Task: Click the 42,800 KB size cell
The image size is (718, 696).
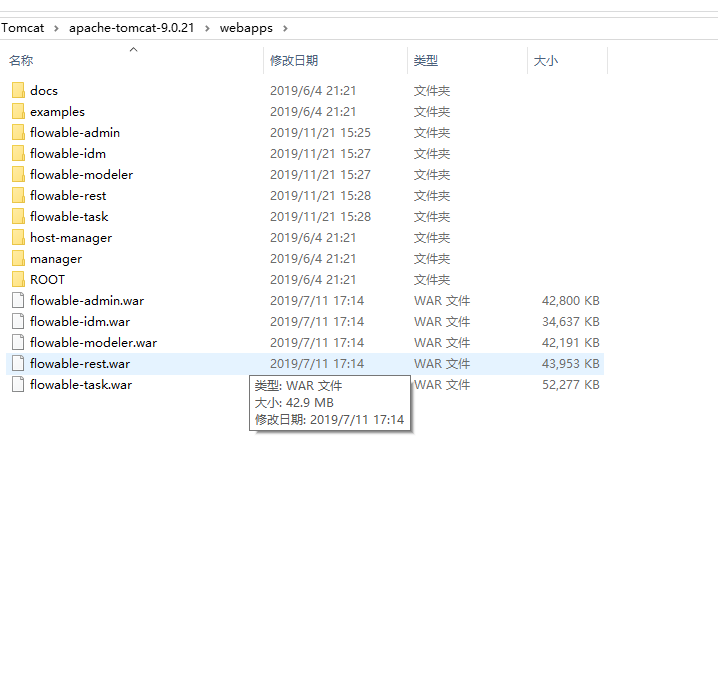Action: (x=571, y=301)
